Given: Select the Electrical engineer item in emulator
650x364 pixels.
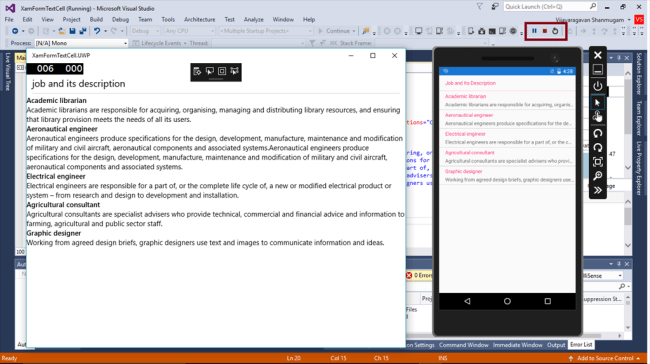Looking at the screenshot, I should click(x=507, y=138).
